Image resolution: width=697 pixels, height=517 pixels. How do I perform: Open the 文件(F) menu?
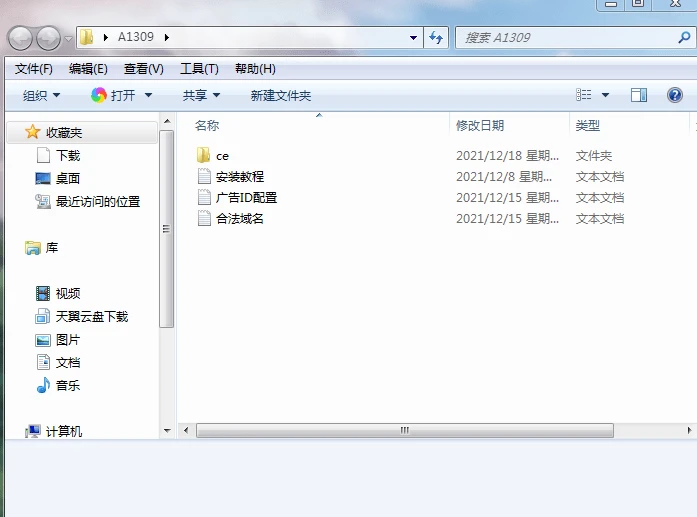click(34, 69)
